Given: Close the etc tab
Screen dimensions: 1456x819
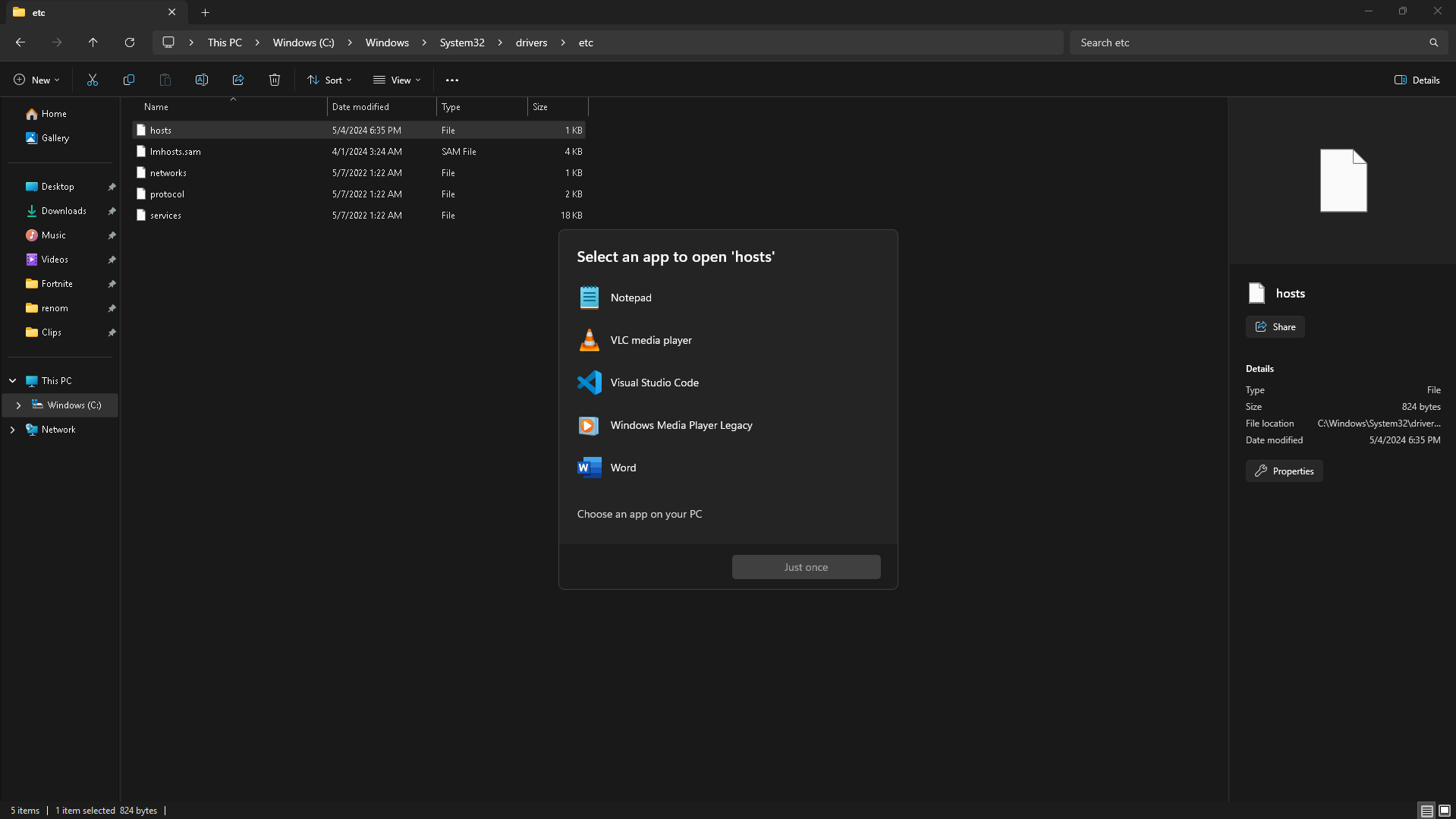Looking at the screenshot, I should (x=172, y=12).
